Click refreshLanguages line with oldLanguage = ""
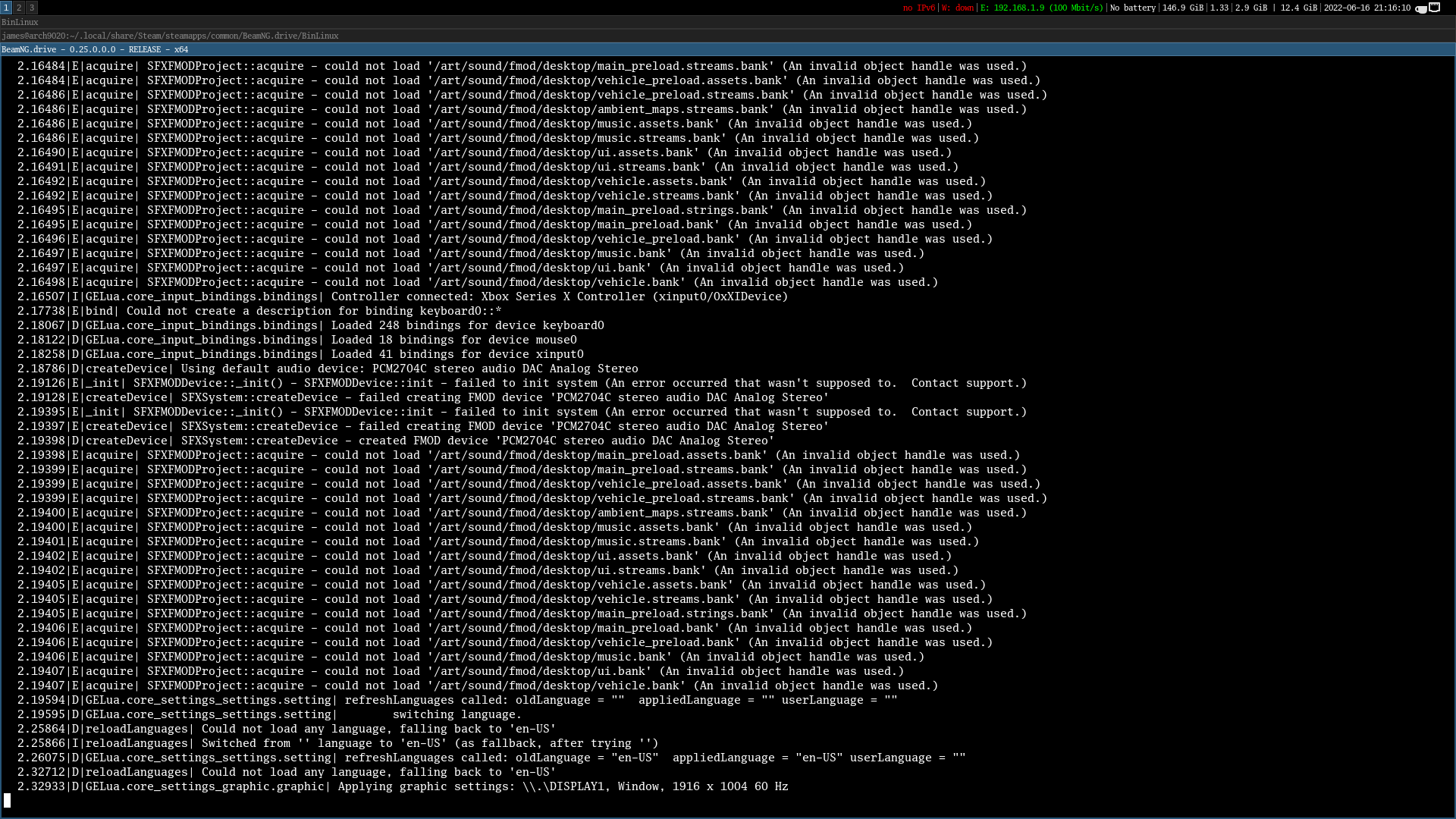The height and width of the screenshot is (819, 1456). click(457, 700)
